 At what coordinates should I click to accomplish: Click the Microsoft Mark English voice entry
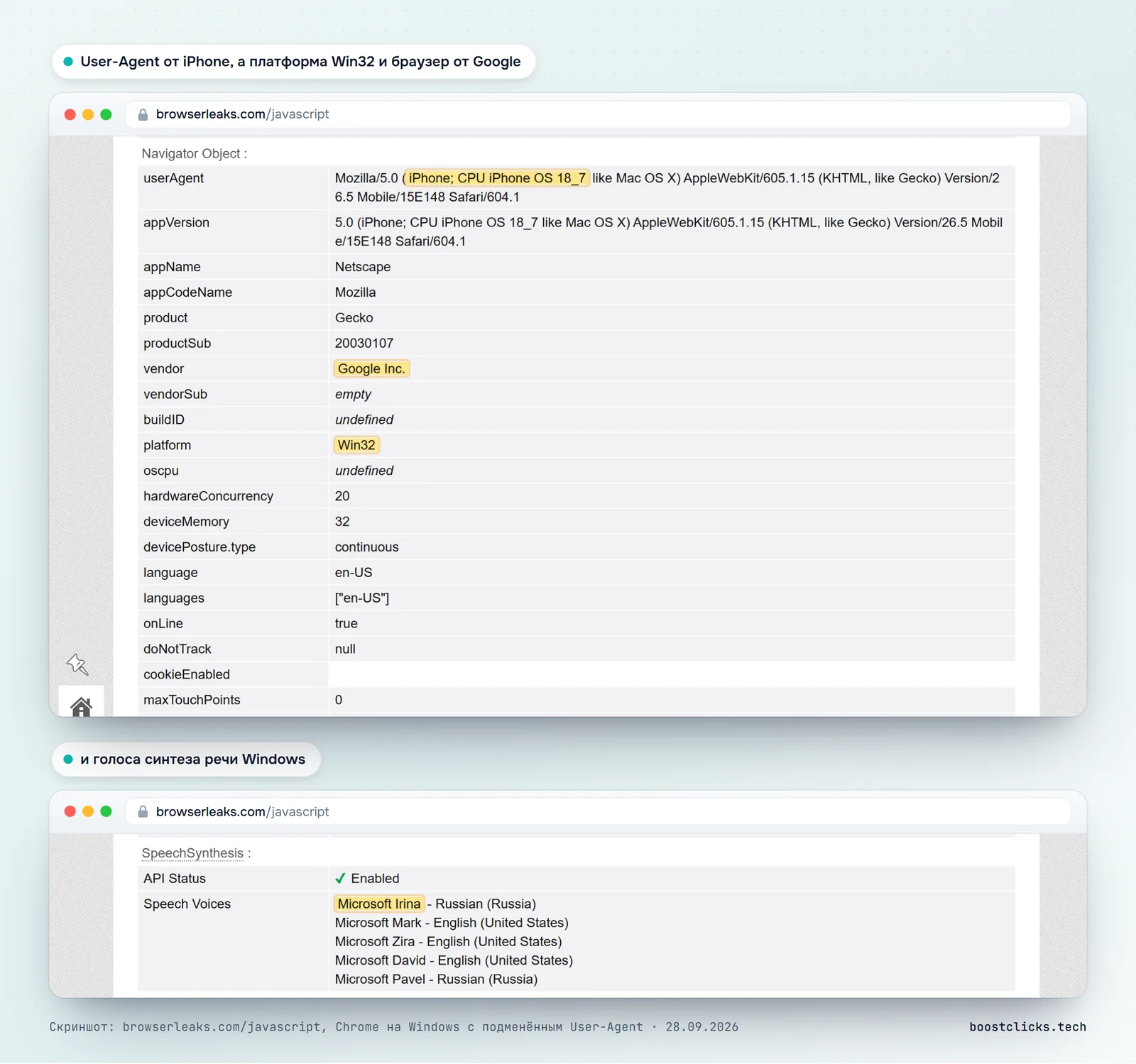click(452, 923)
